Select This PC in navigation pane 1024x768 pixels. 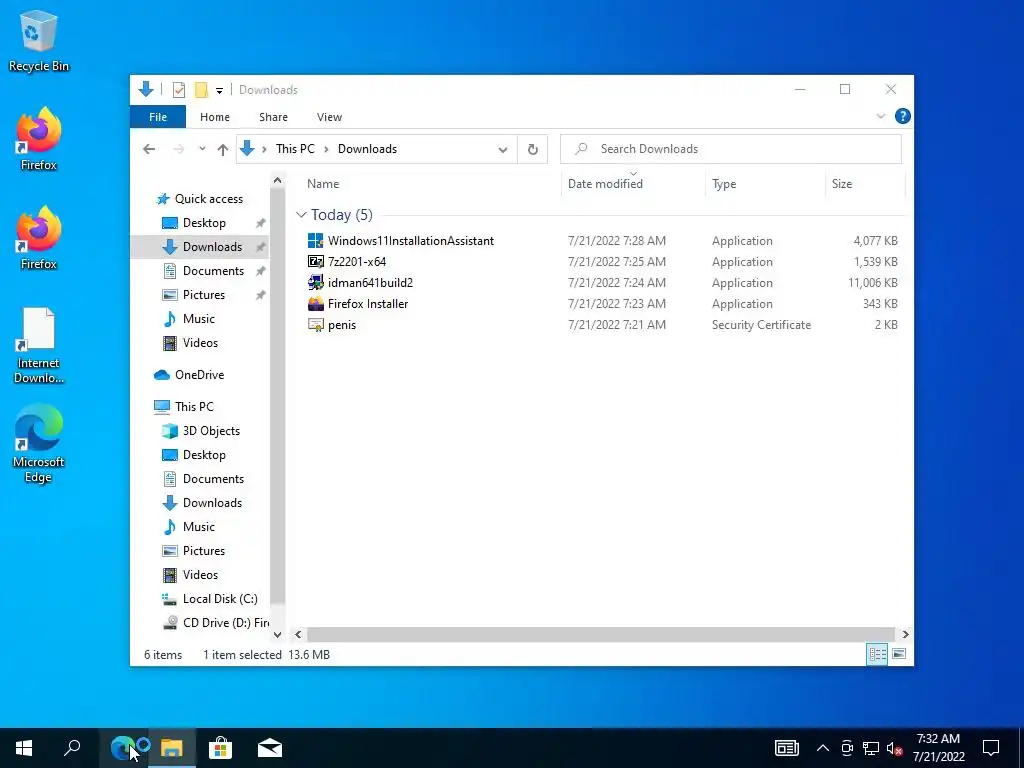pyautogui.click(x=194, y=407)
